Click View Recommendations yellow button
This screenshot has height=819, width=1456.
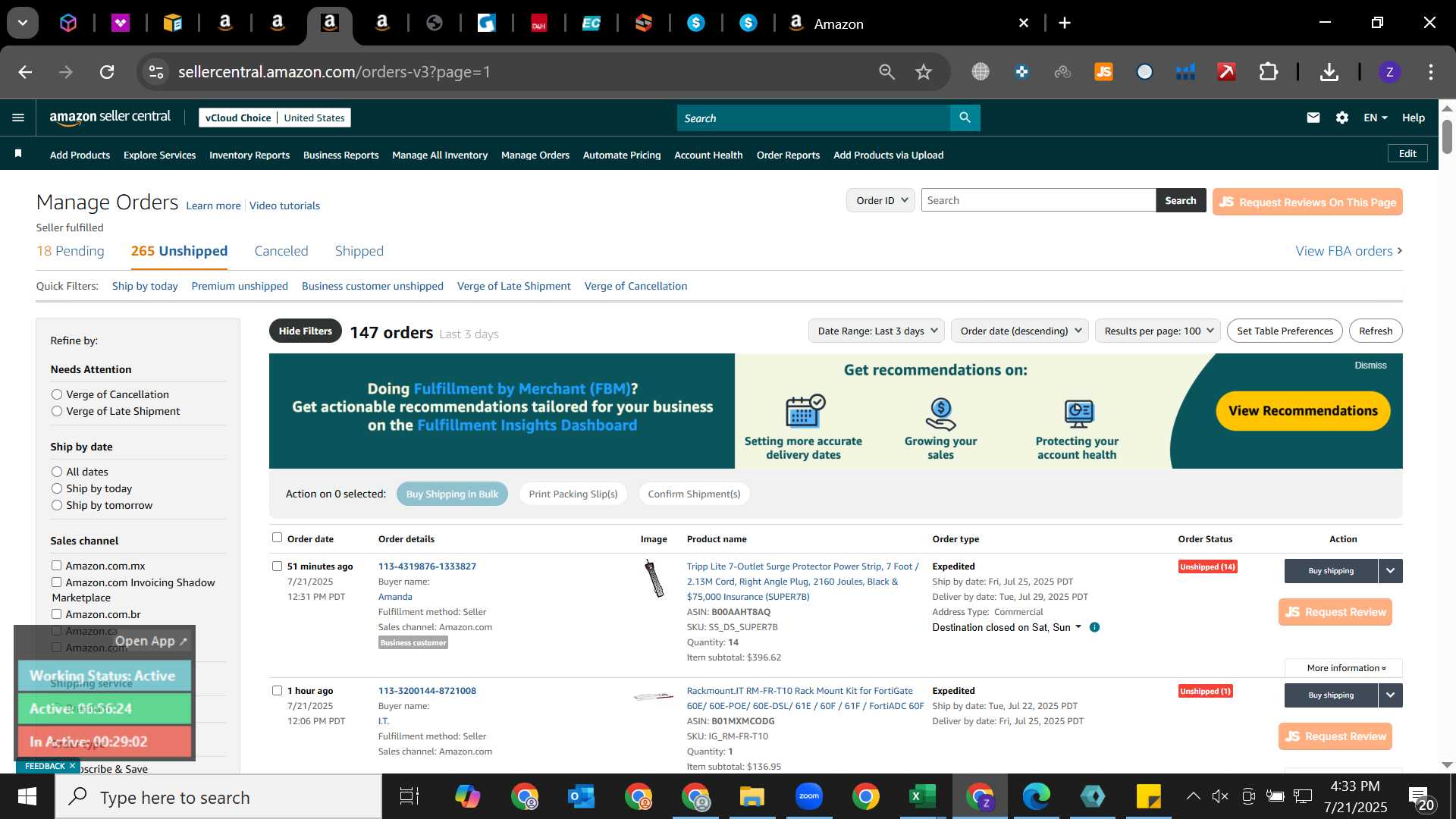pyautogui.click(x=1303, y=410)
